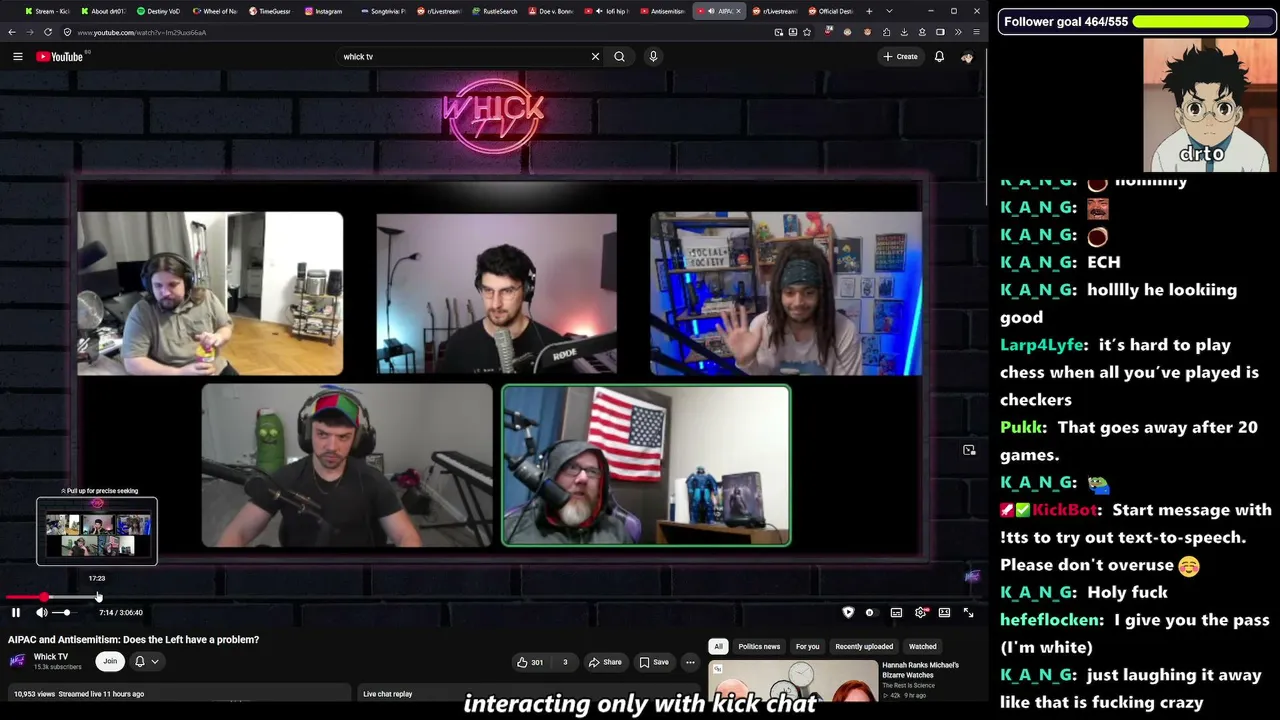Open the YouTube account avatar menu
The height and width of the screenshot is (720, 1280).
point(967,57)
